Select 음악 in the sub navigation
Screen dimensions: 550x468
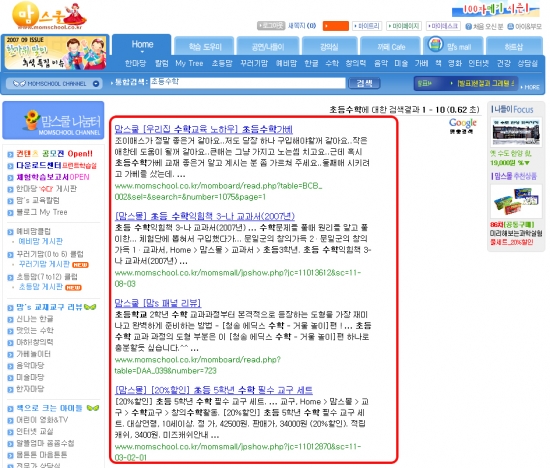pos(381,63)
